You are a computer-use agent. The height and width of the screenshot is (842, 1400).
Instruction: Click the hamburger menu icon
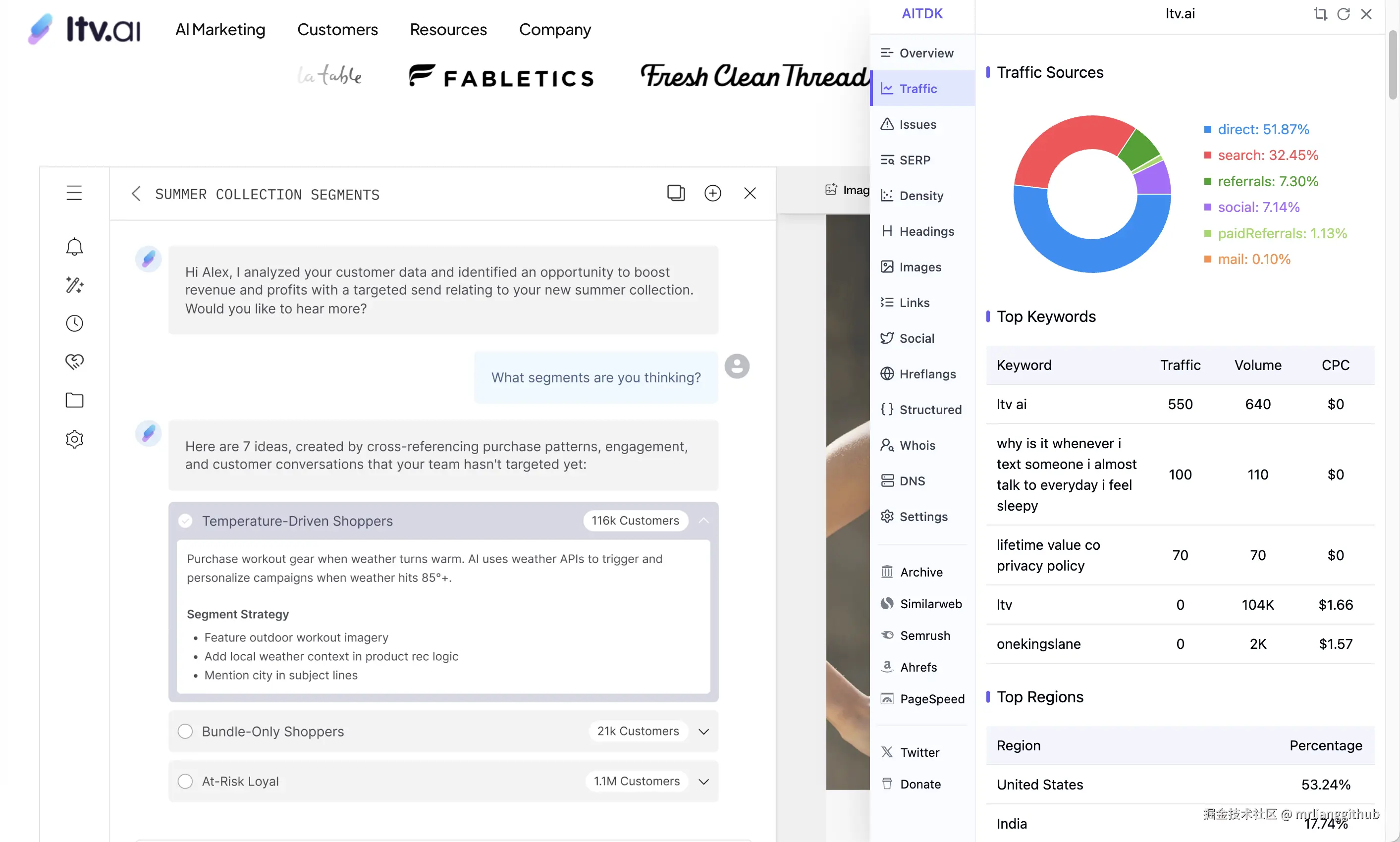74,193
